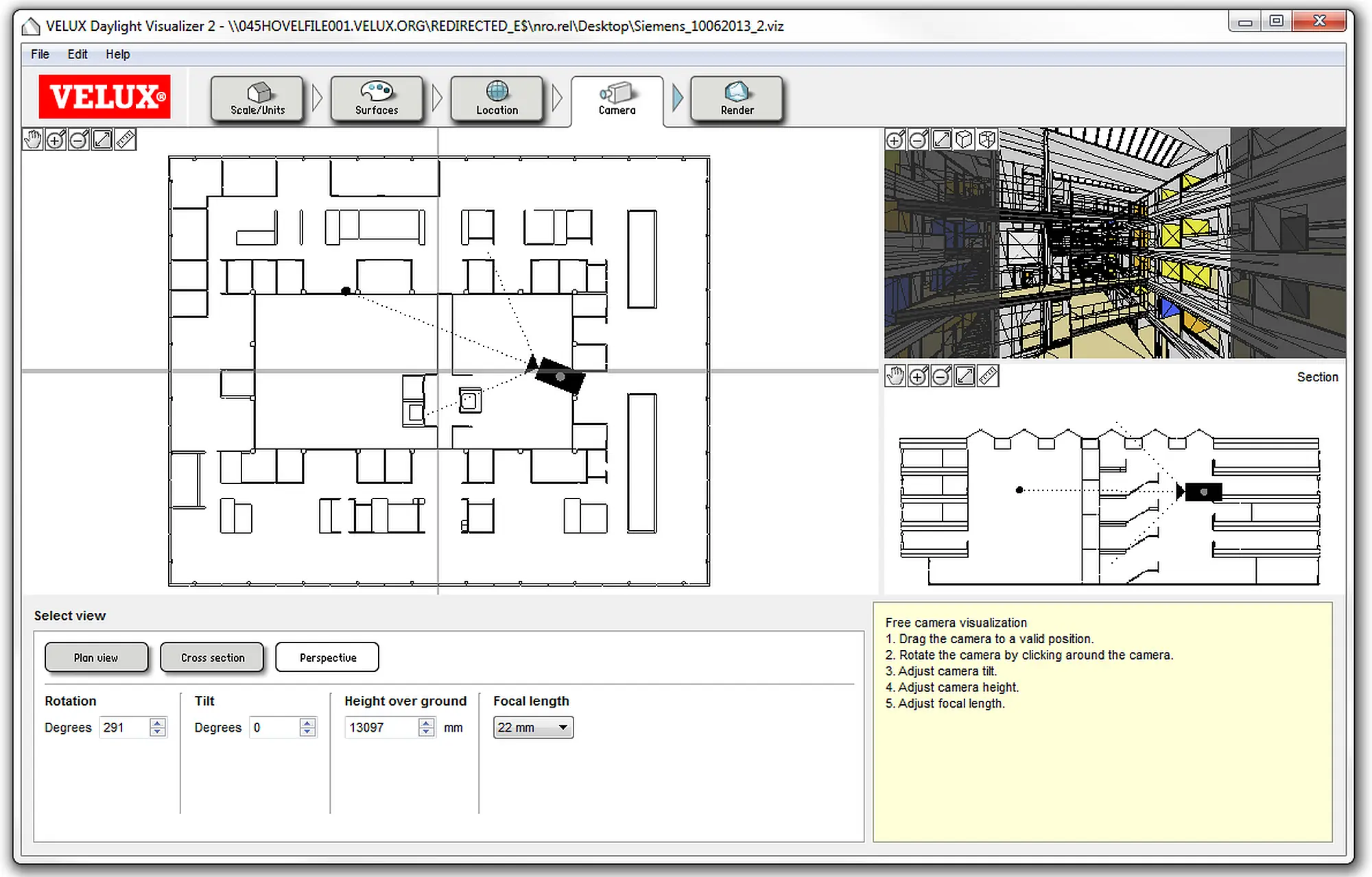
Task: Go to the Surfaces step
Action: 377,99
